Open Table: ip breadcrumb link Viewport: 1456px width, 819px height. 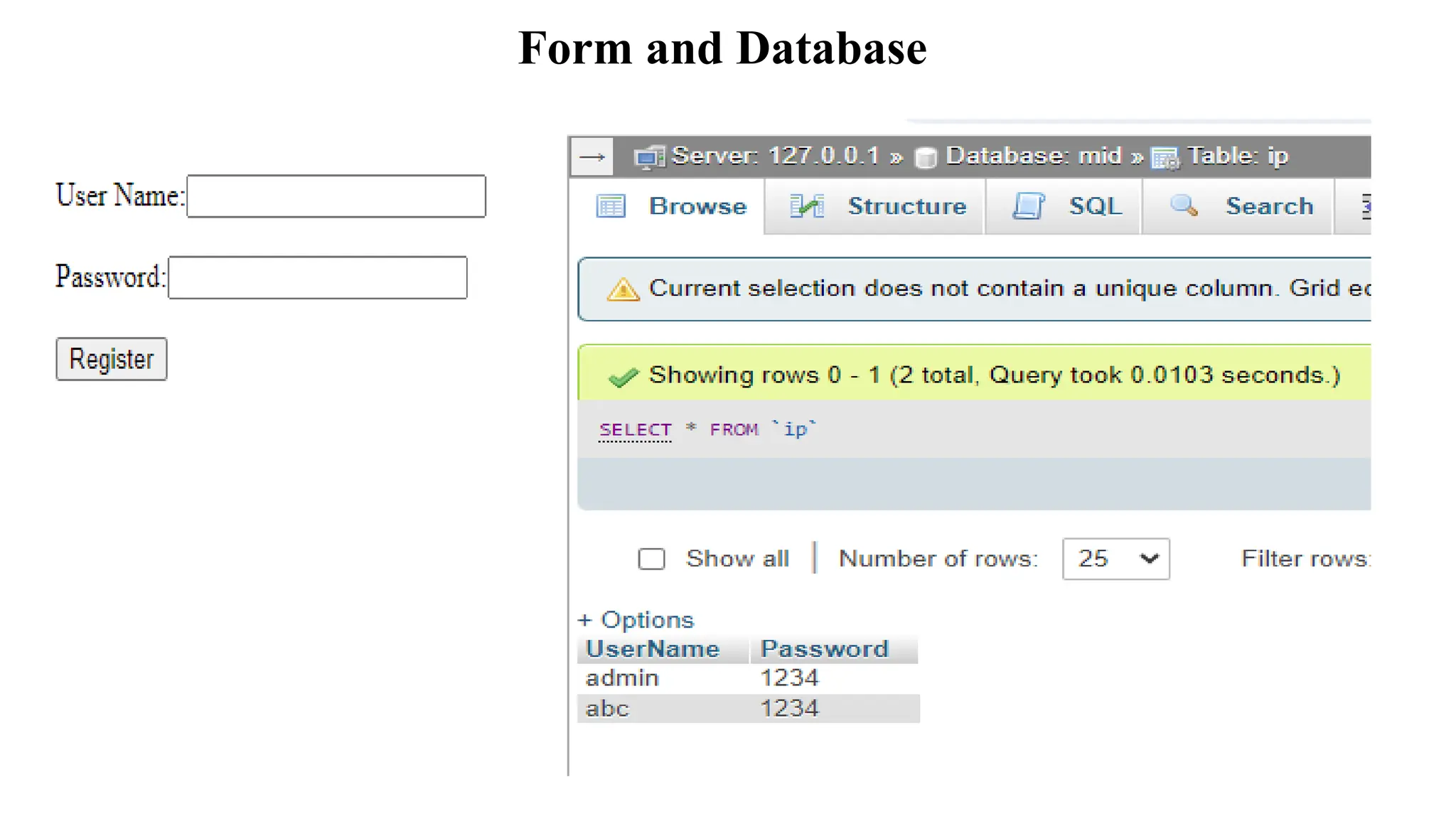tap(1238, 156)
